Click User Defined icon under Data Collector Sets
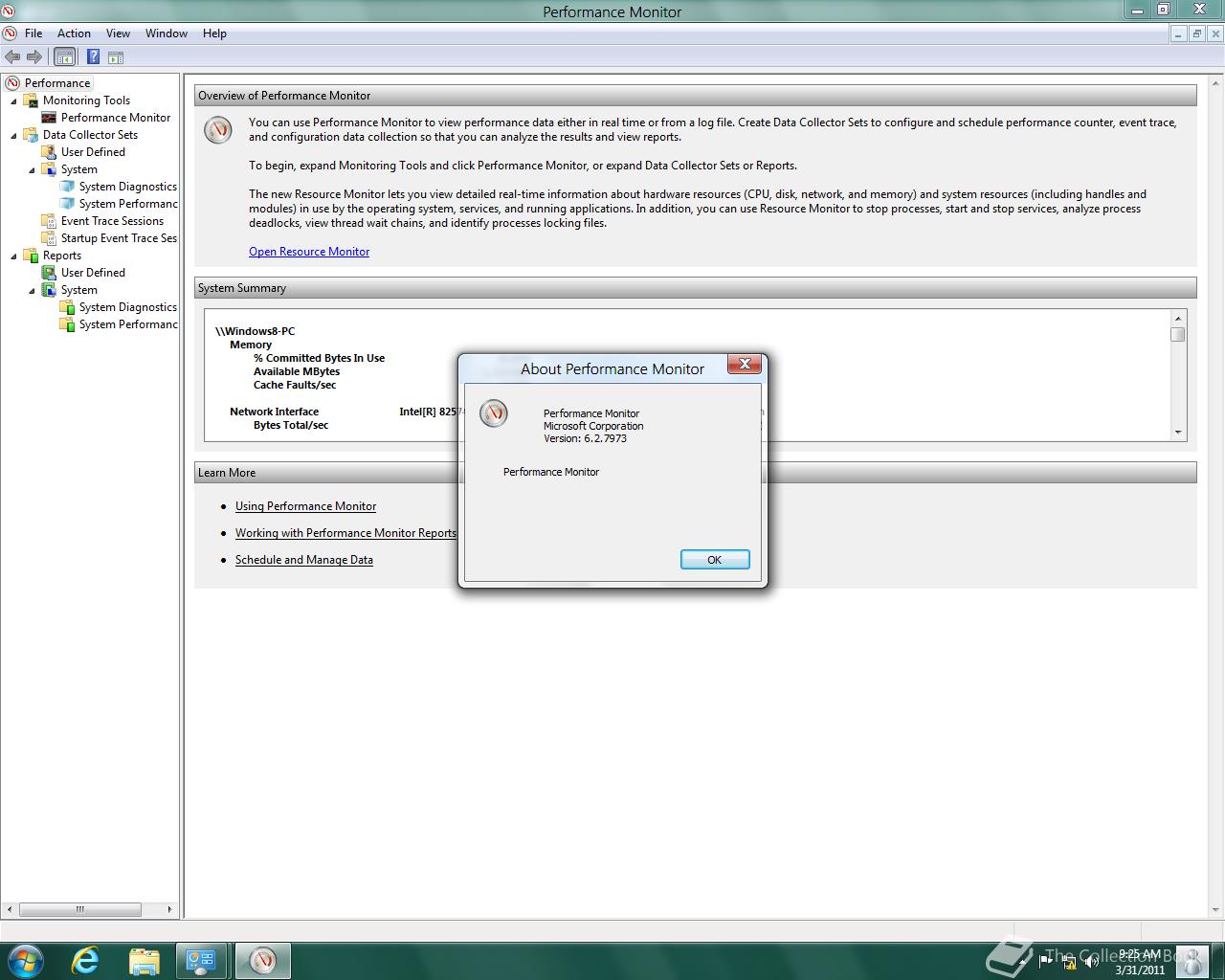Image resolution: width=1225 pixels, height=980 pixels. tap(49, 152)
